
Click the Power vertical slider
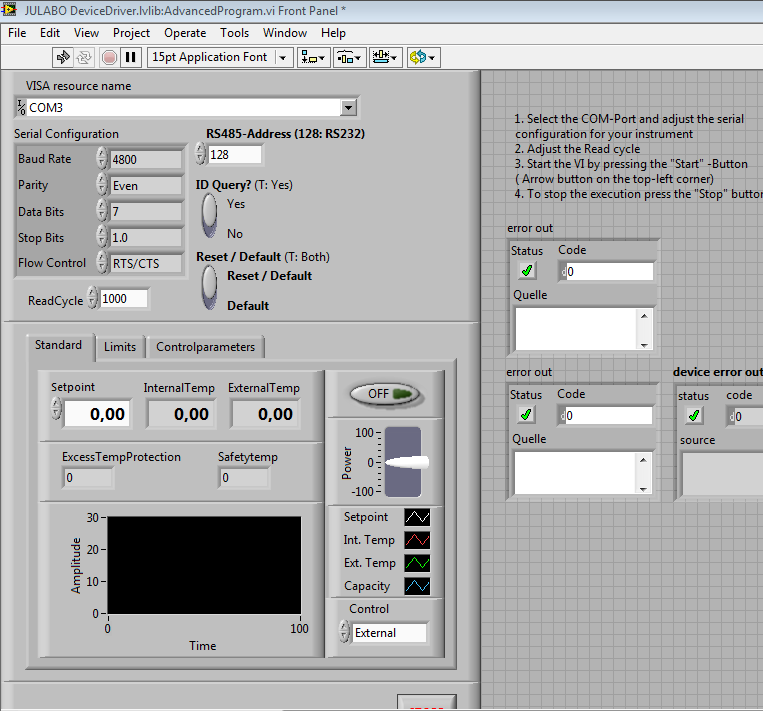click(404, 462)
